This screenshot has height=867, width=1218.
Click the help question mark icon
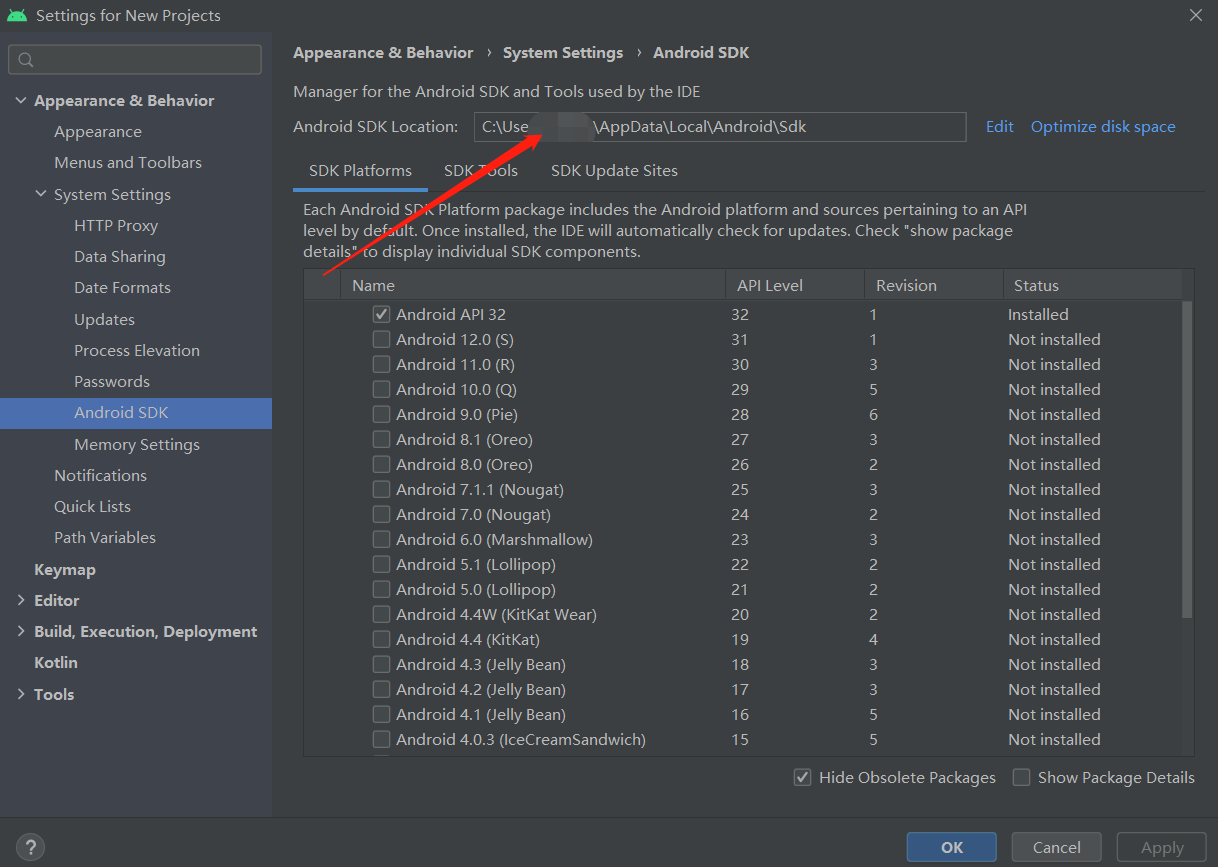(30, 847)
